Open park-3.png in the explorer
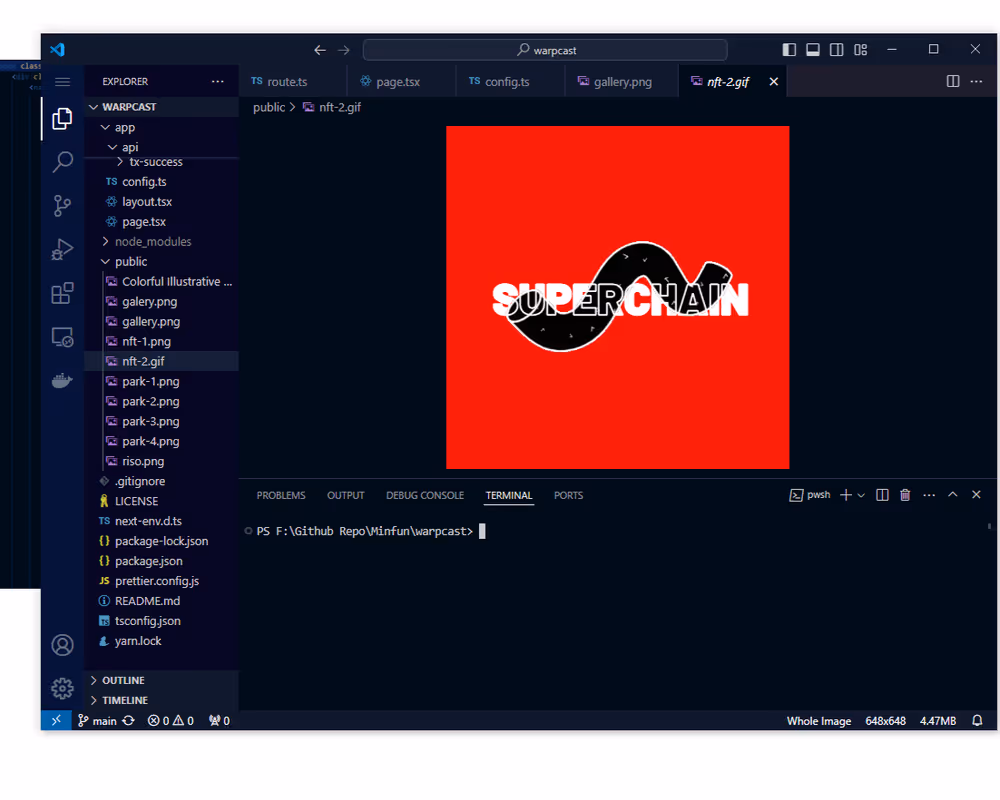 tap(151, 421)
